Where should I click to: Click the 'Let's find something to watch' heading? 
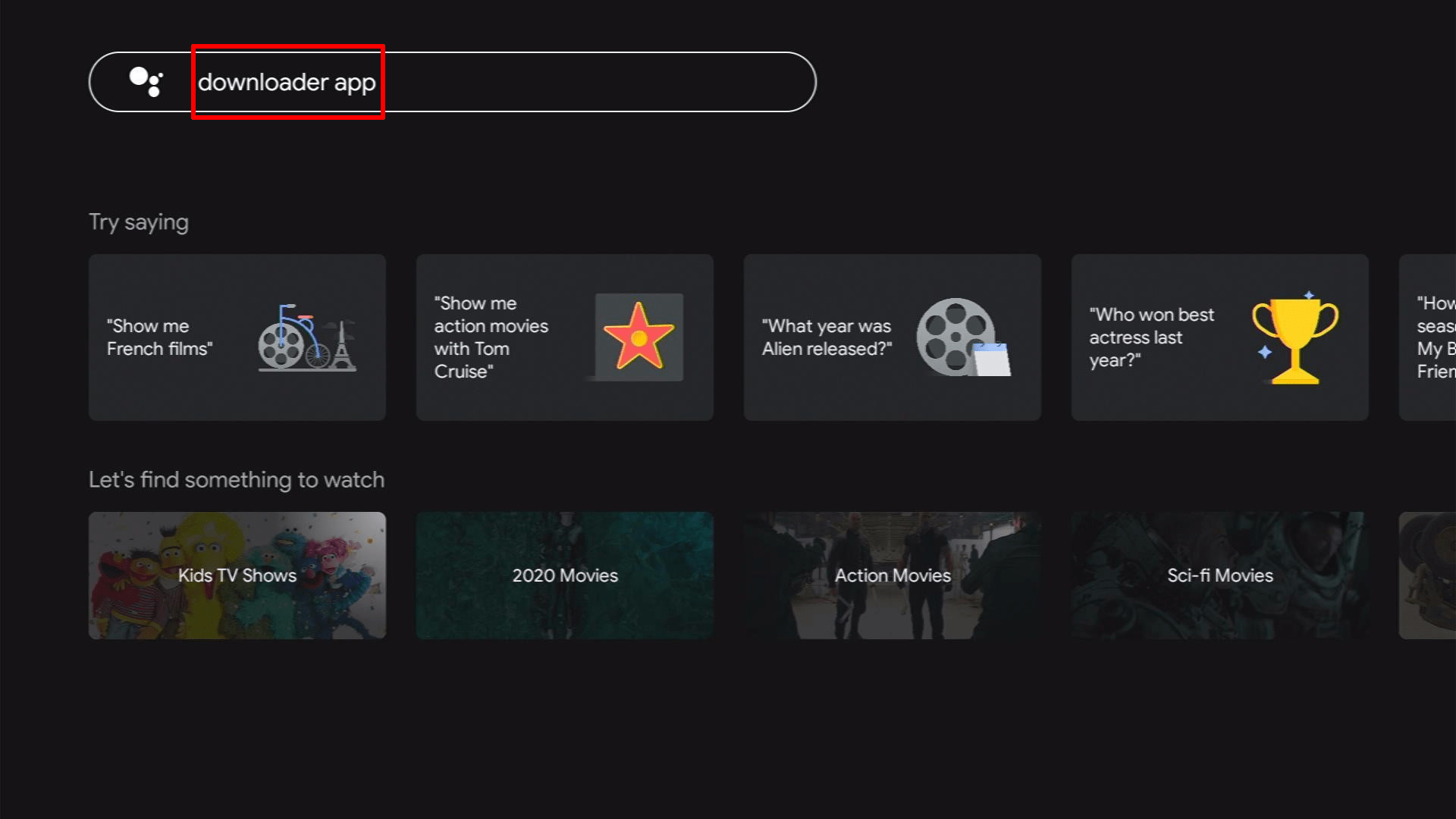pyautogui.click(x=237, y=480)
